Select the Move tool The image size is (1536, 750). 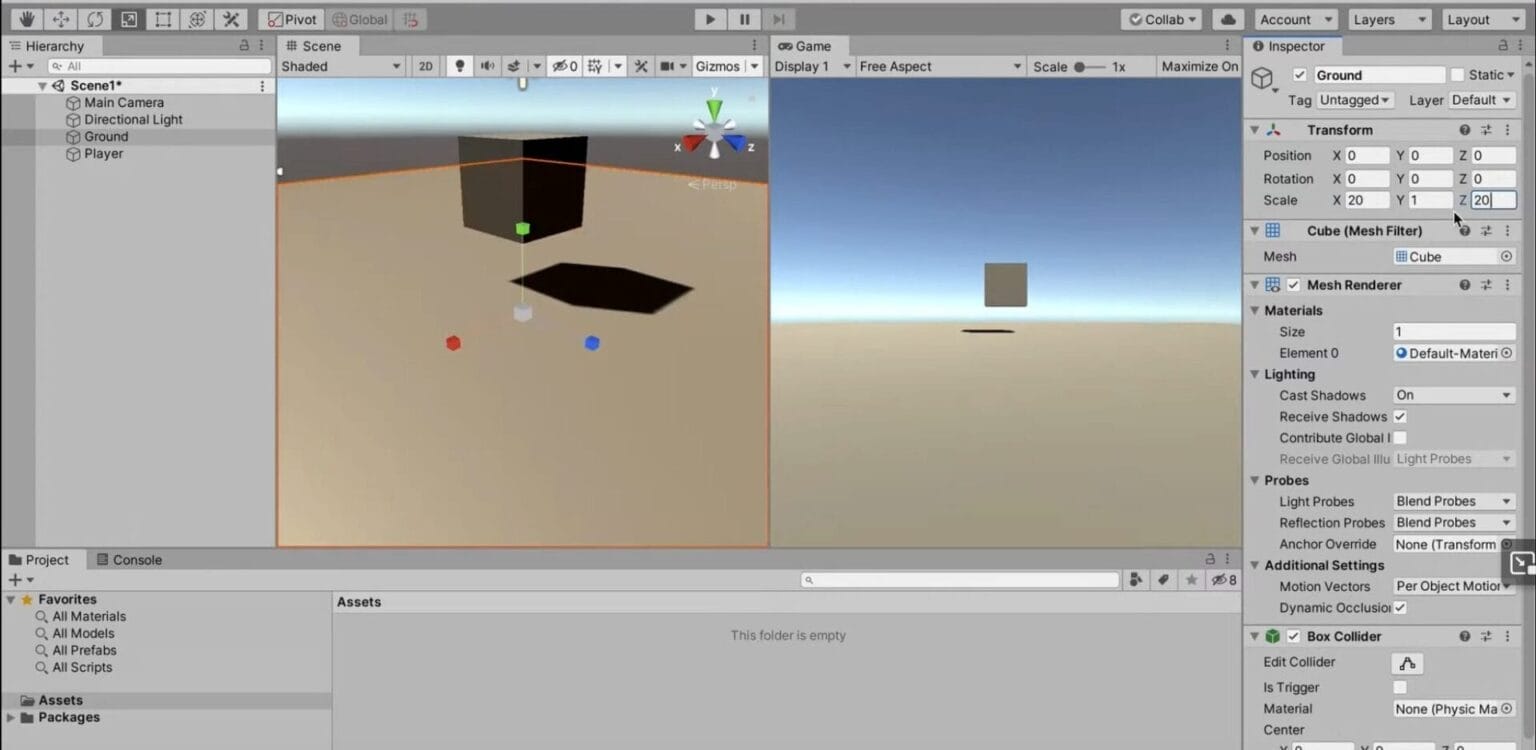pos(60,19)
